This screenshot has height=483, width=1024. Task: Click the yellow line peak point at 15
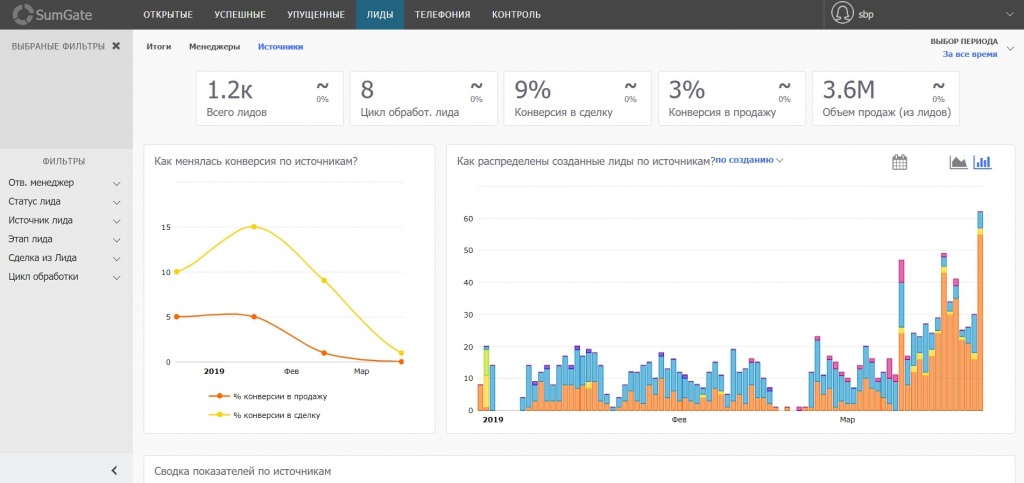pyautogui.click(x=254, y=226)
